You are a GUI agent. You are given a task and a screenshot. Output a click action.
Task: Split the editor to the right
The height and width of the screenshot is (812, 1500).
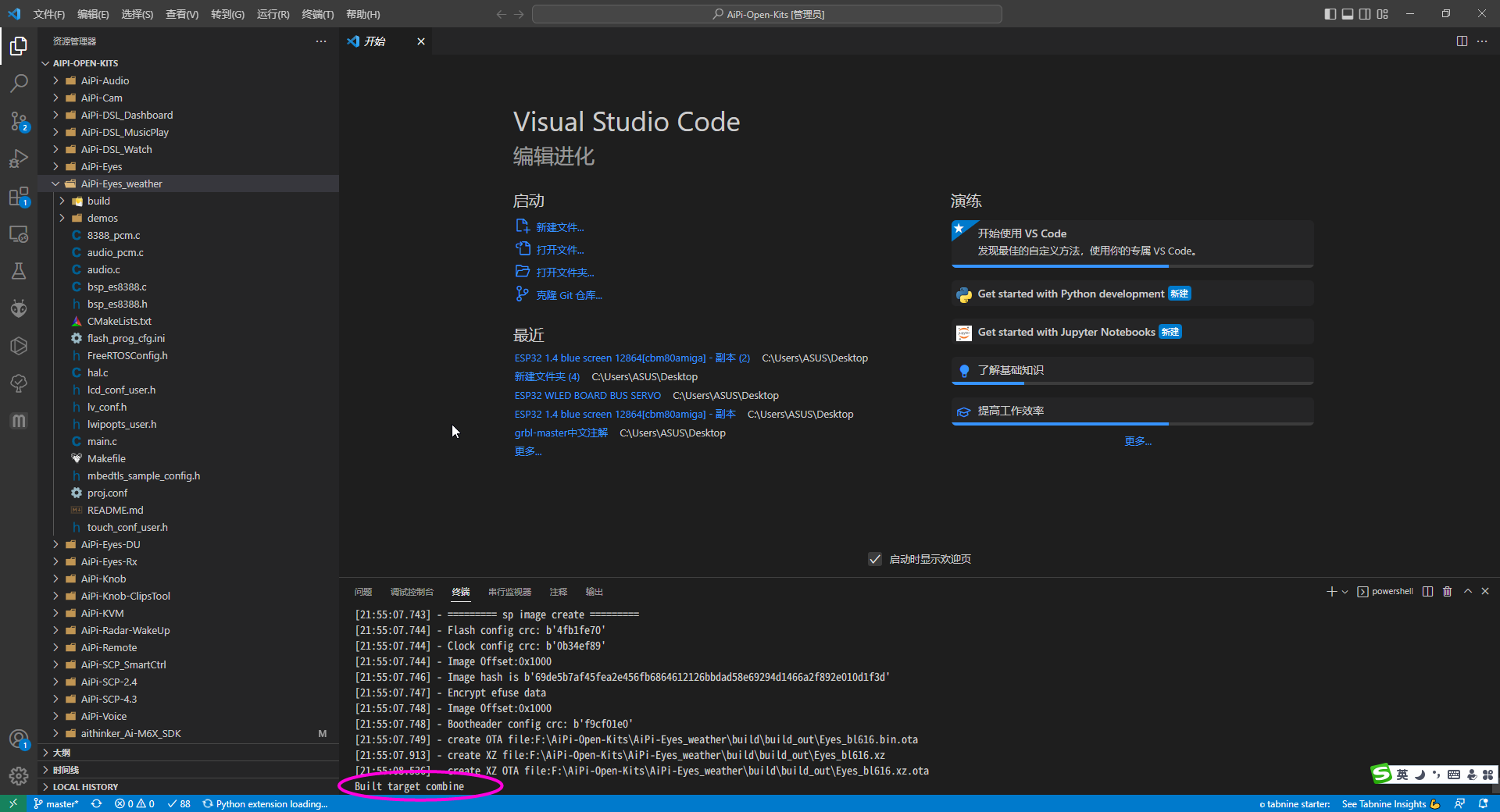click(1462, 41)
